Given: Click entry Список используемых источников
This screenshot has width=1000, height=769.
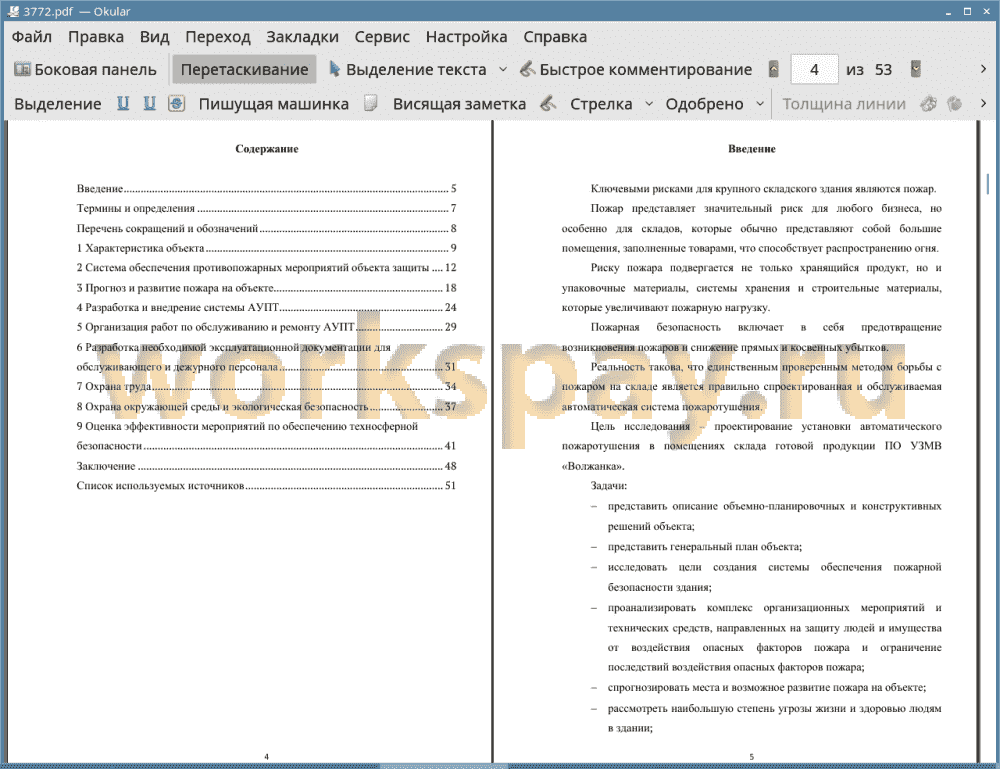Looking at the screenshot, I should coord(266,486).
